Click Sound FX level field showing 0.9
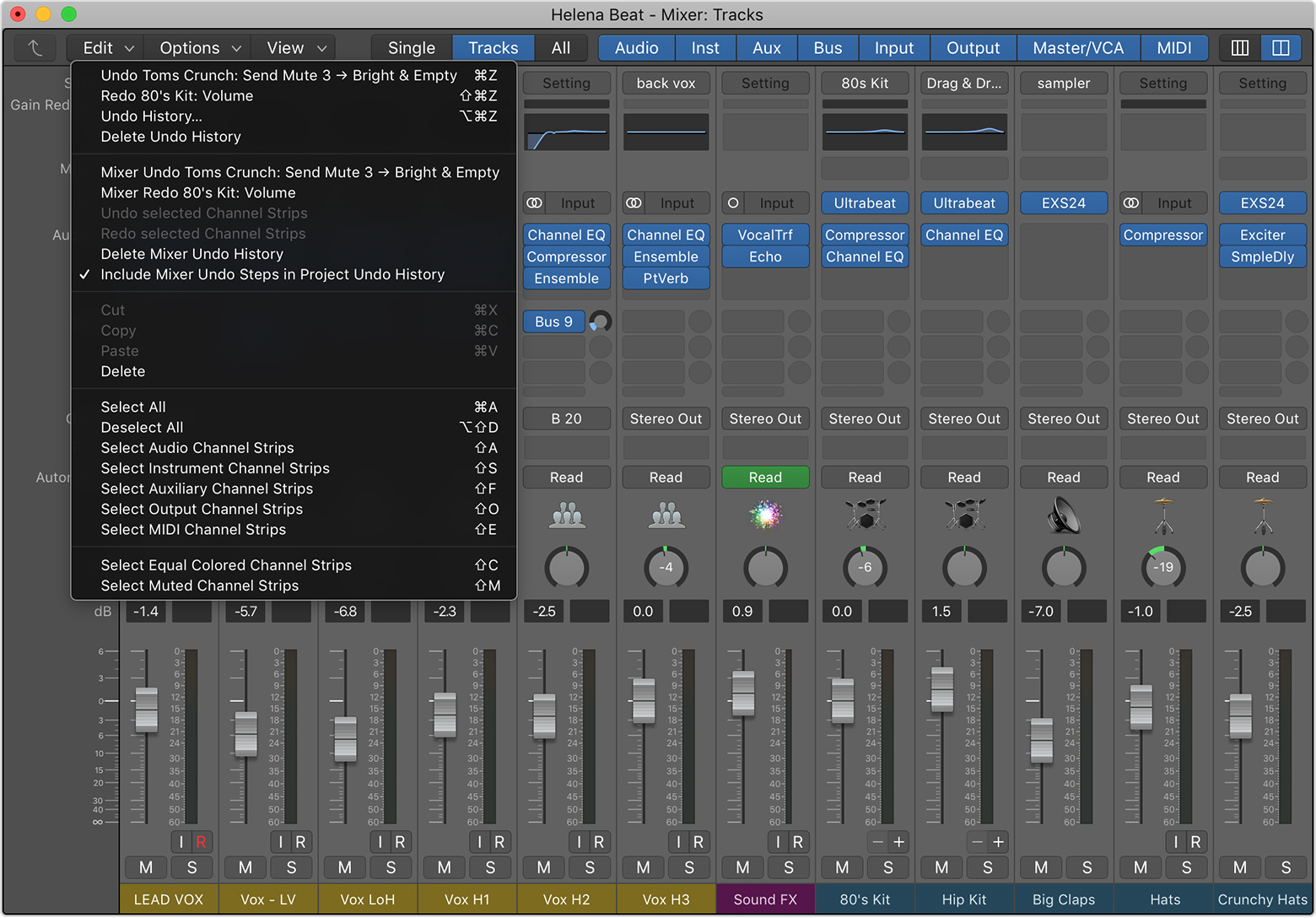The height and width of the screenshot is (918, 1316). [742, 611]
